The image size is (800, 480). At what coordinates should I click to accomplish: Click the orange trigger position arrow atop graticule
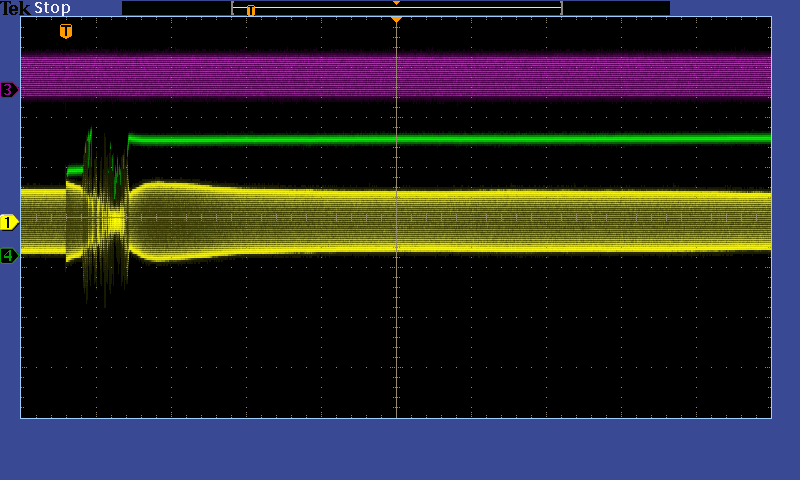[x=397, y=20]
